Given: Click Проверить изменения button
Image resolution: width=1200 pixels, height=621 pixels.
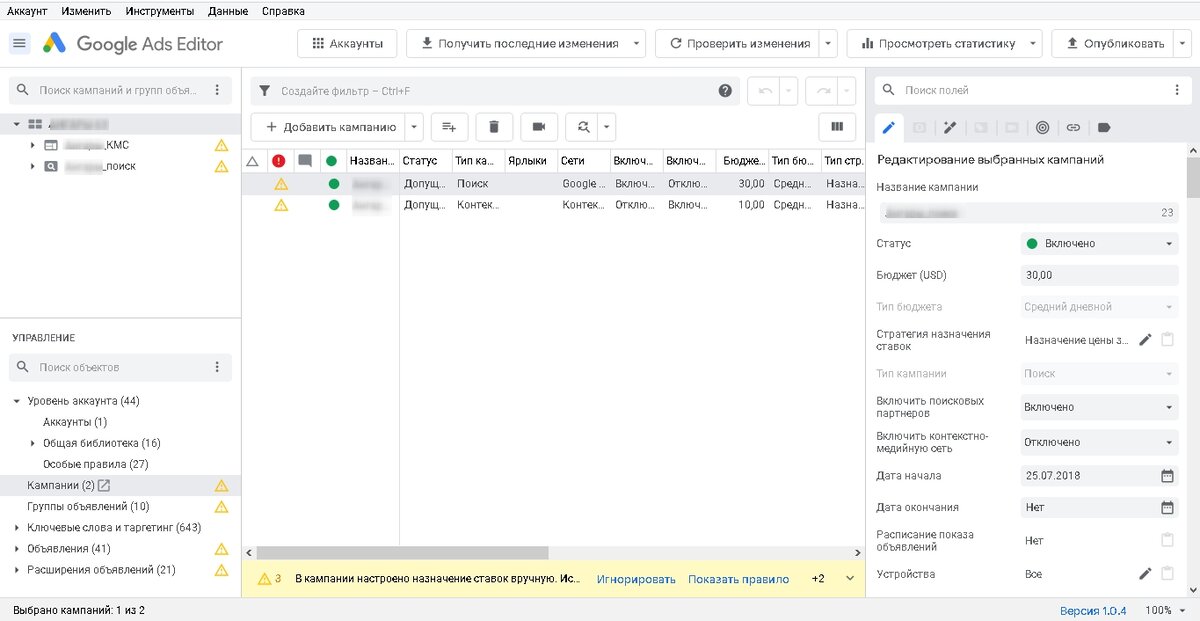Looking at the screenshot, I should point(738,44).
